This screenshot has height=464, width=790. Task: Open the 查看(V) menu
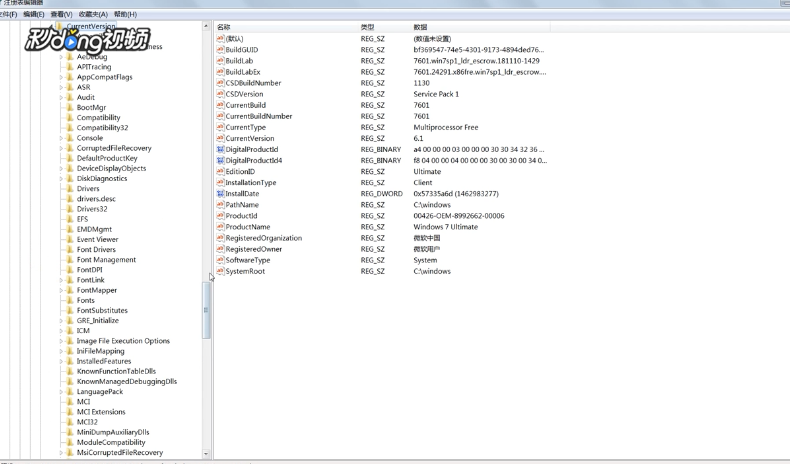click(x=61, y=14)
